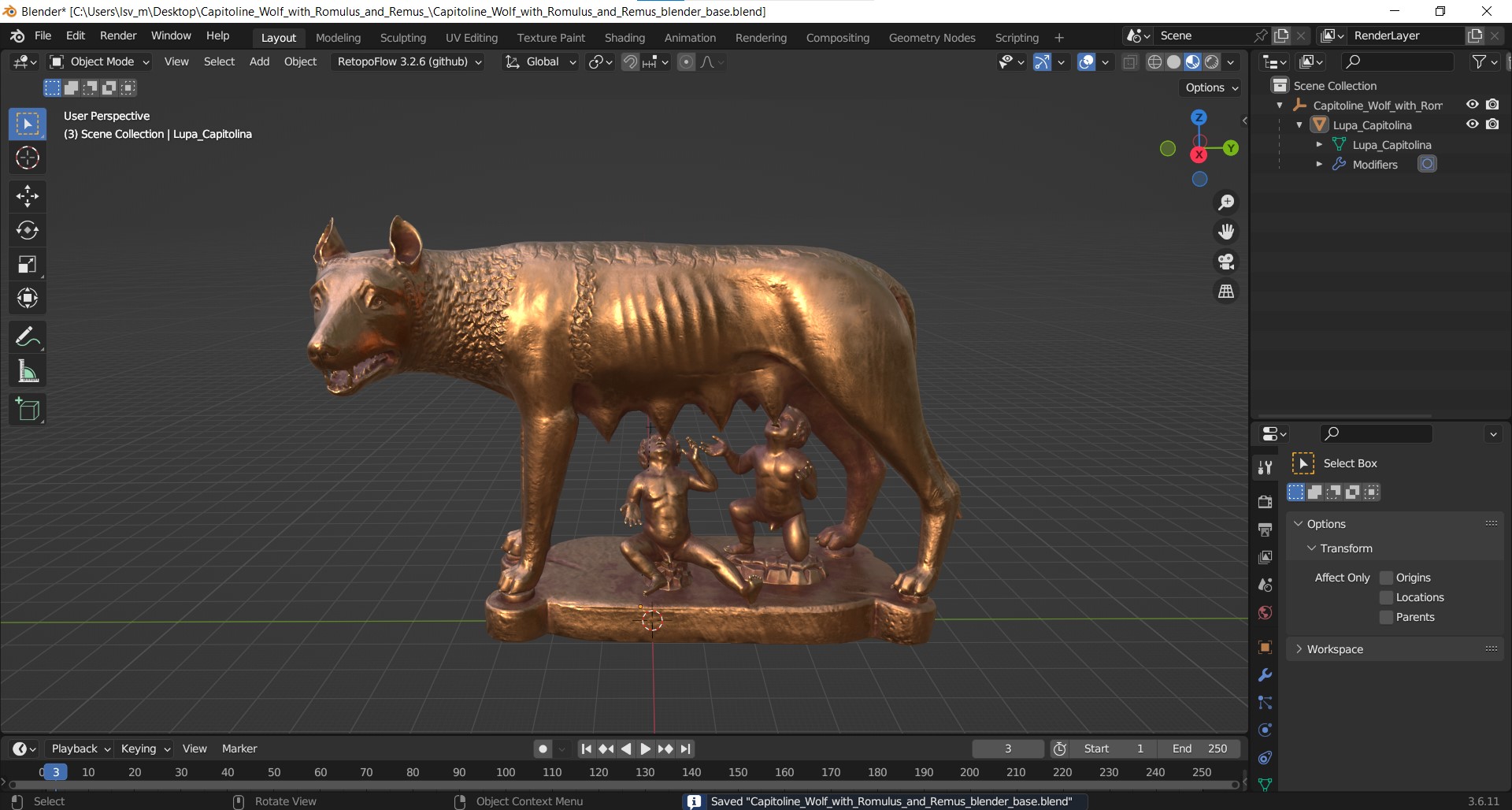1512x810 pixels.
Task: Select rendered viewport shading
Action: [1212, 62]
